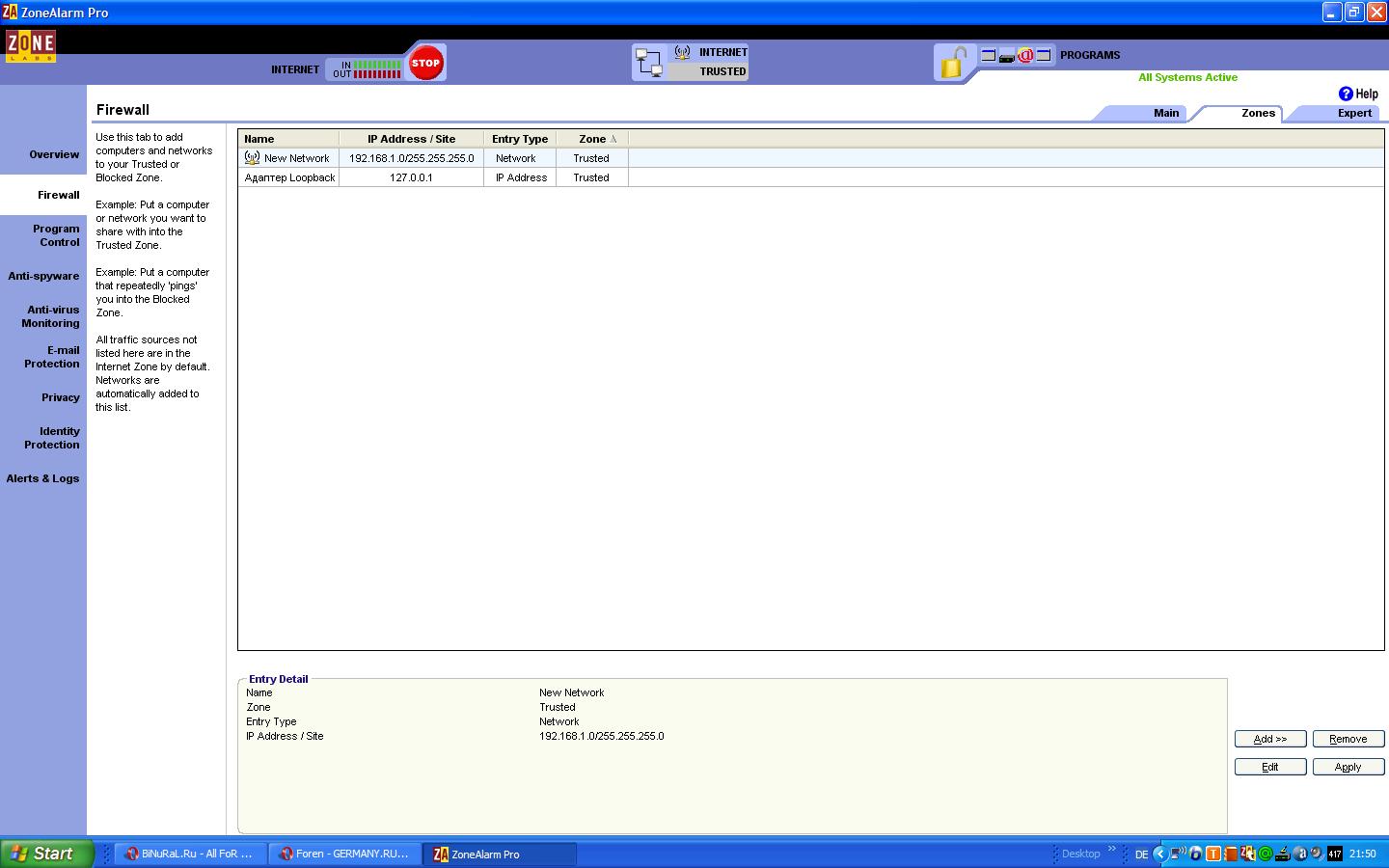Click the wireless icon beside INTERNET zone label
This screenshot has width=1389, height=868.
[682, 52]
